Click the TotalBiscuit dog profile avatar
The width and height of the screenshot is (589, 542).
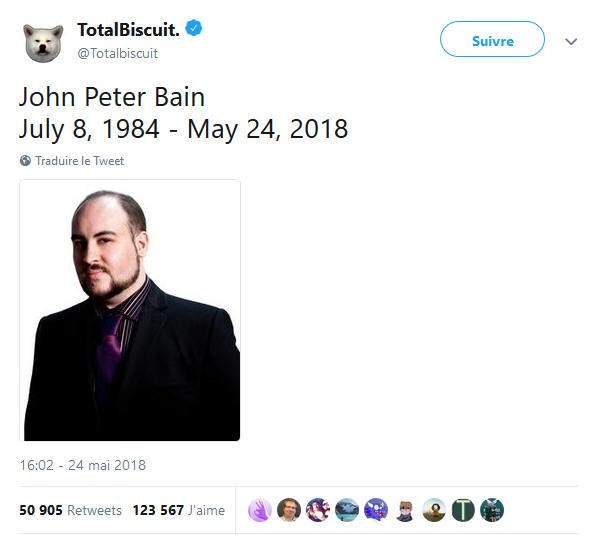43,43
